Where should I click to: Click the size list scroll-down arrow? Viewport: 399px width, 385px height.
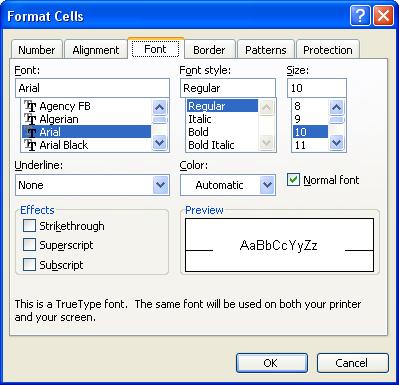point(336,143)
